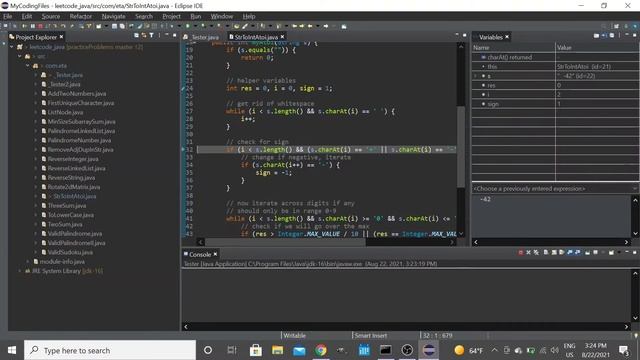Viewport: 640px width, 360px height.
Task: Open AddTwoNumbers.java in Project Explorer
Action: click(x=77, y=93)
